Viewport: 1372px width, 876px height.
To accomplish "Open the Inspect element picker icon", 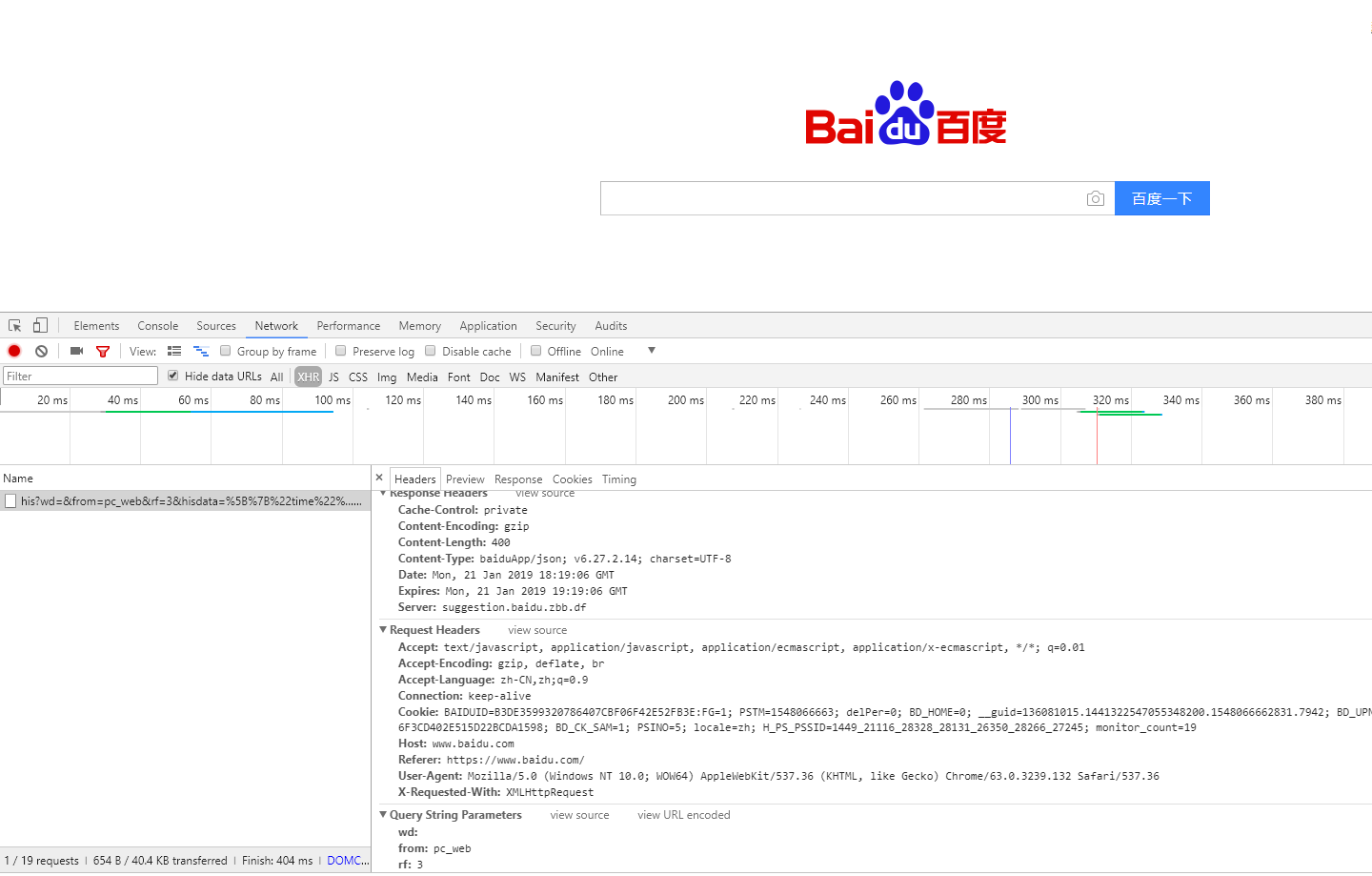I will (13, 325).
